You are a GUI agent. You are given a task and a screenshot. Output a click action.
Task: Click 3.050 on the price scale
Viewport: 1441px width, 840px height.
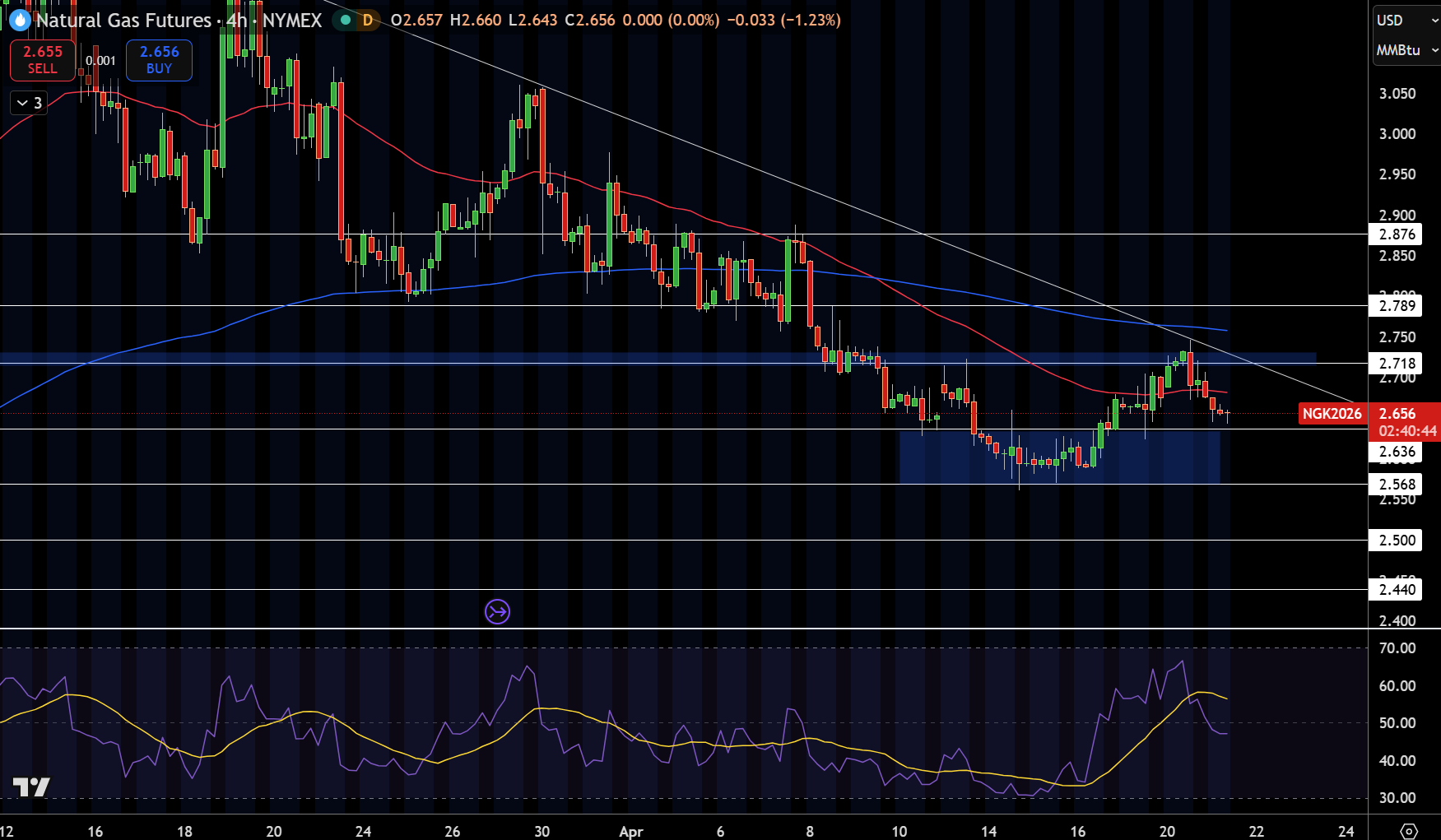(x=1397, y=94)
